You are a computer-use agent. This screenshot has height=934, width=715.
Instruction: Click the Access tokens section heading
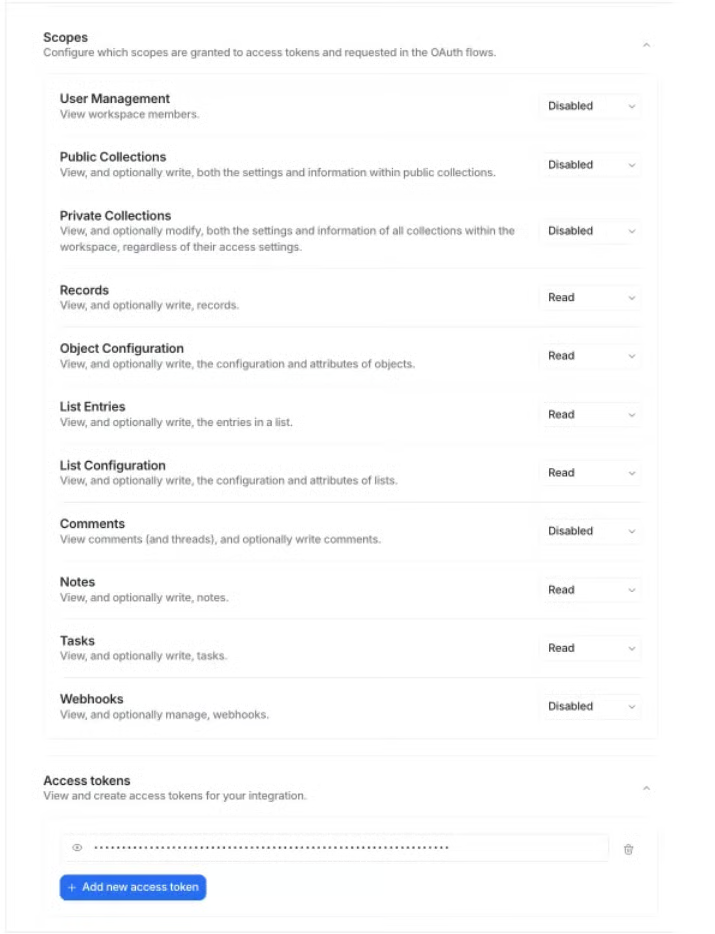tap(87, 780)
